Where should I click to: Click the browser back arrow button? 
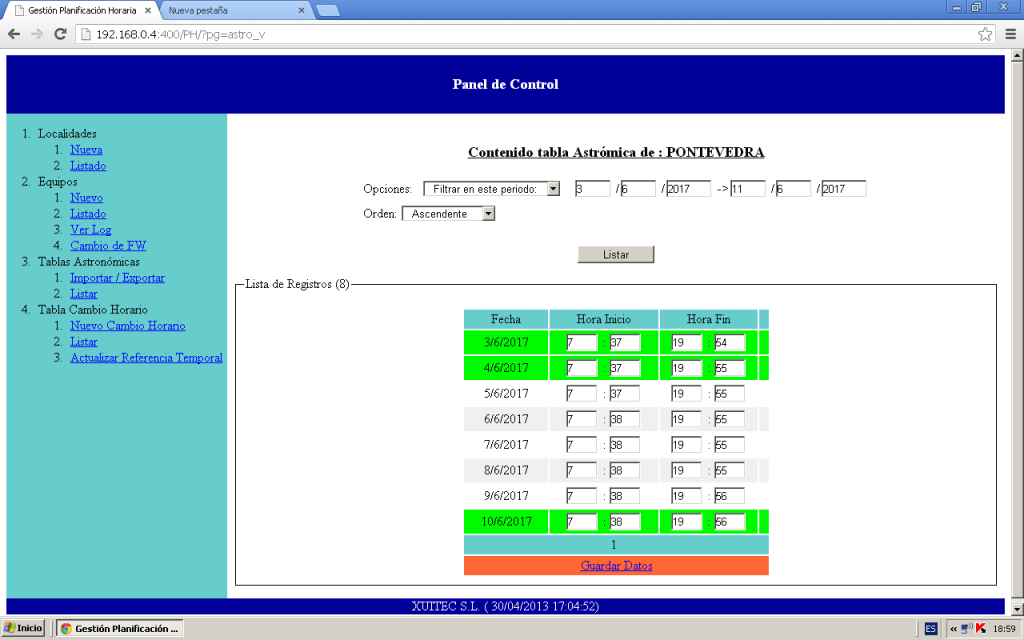pos(14,34)
